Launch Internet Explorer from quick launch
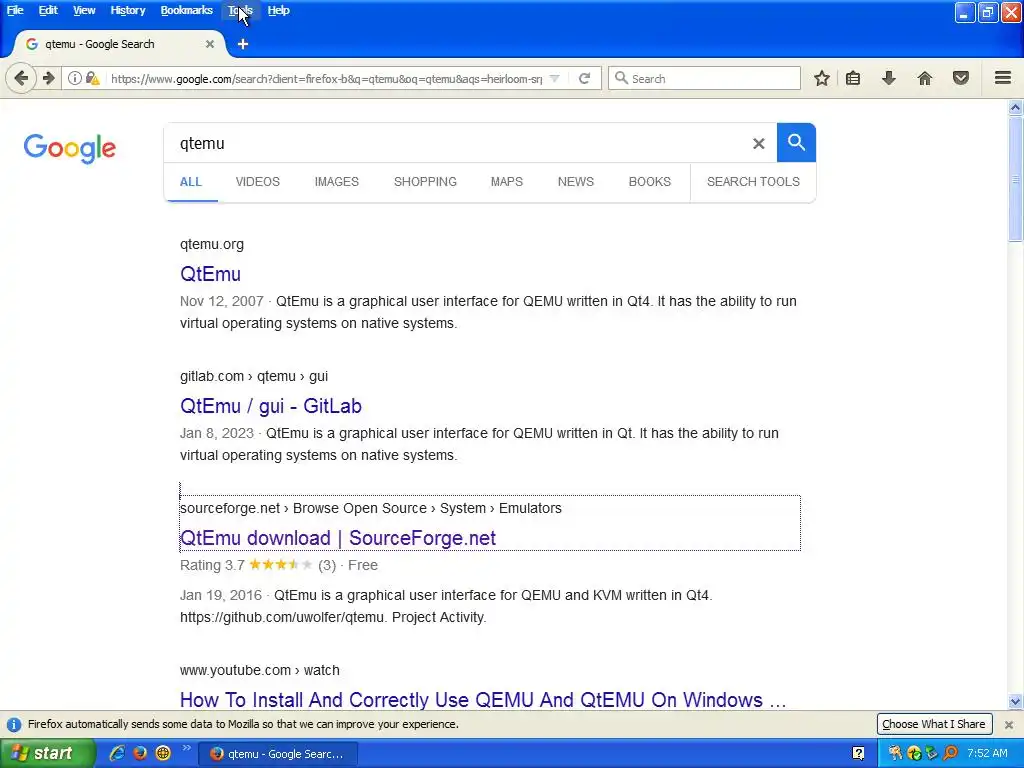The width and height of the screenshot is (1024, 768). (x=117, y=753)
